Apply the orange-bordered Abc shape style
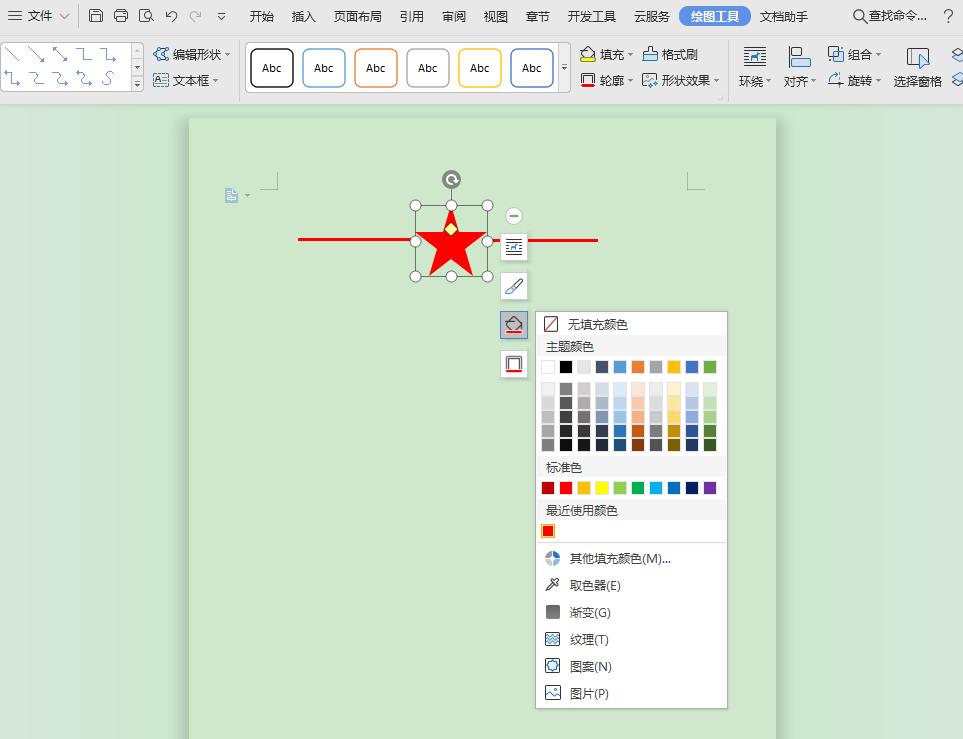963x739 pixels. pyautogui.click(x=376, y=68)
